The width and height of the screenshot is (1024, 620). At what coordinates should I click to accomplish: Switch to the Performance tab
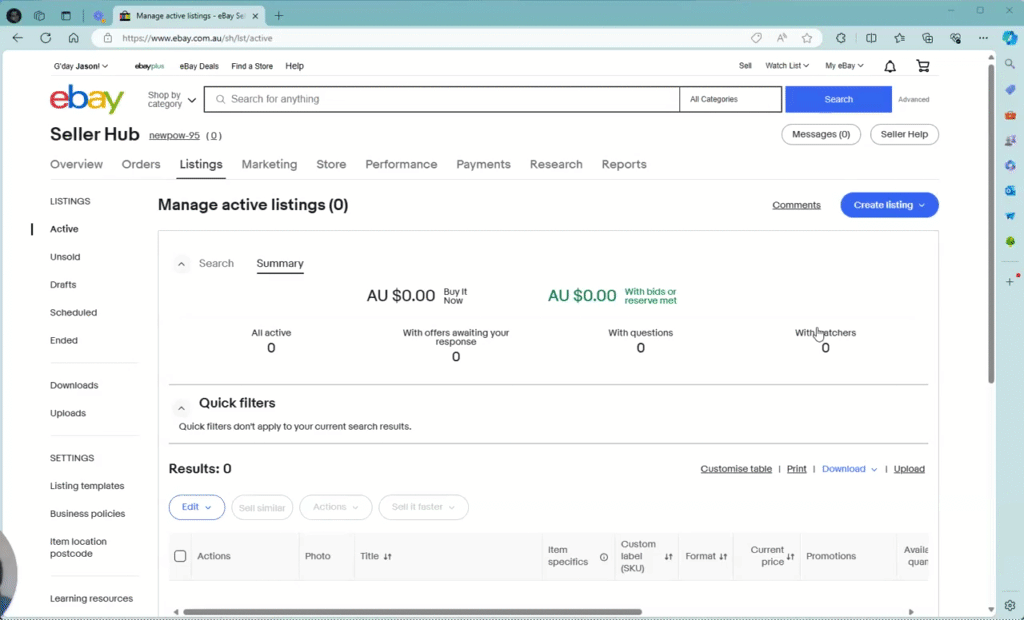coord(401,164)
